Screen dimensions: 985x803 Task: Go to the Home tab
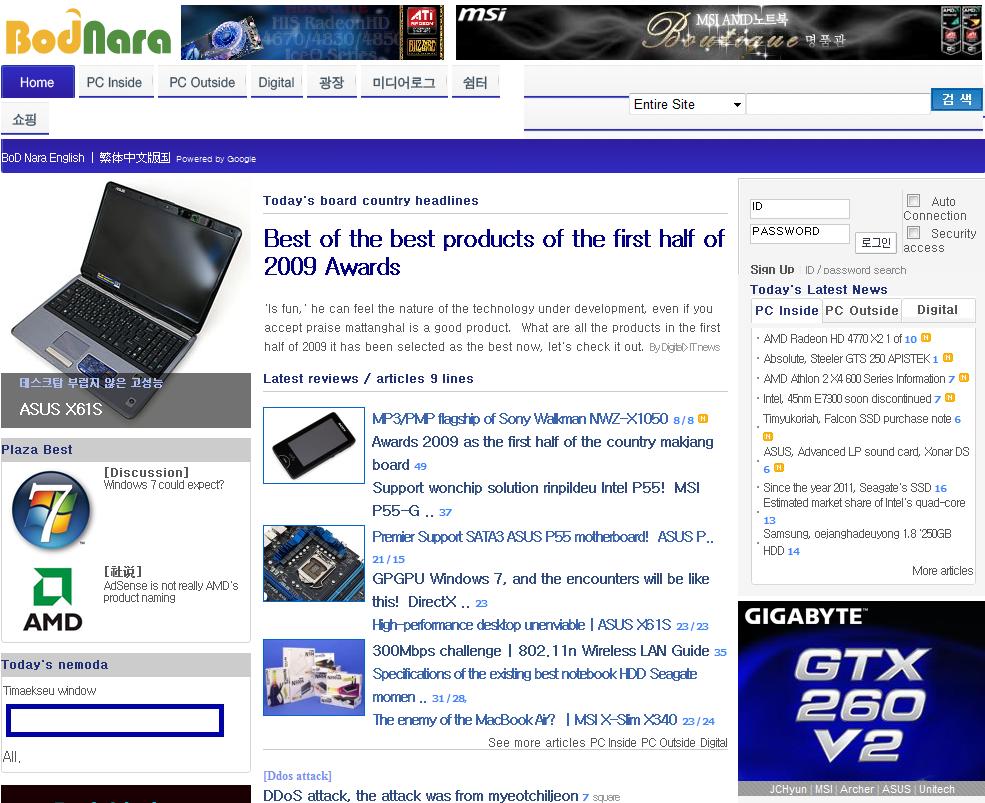(x=37, y=82)
